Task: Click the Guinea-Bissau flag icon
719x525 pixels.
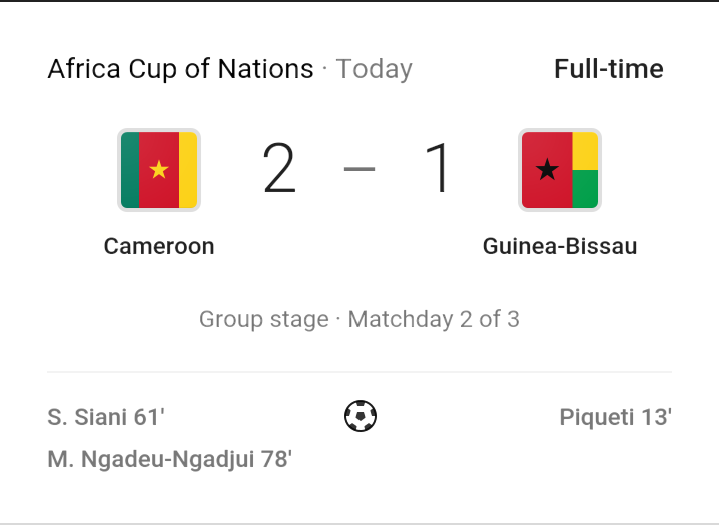Action: (x=560, y=170)
